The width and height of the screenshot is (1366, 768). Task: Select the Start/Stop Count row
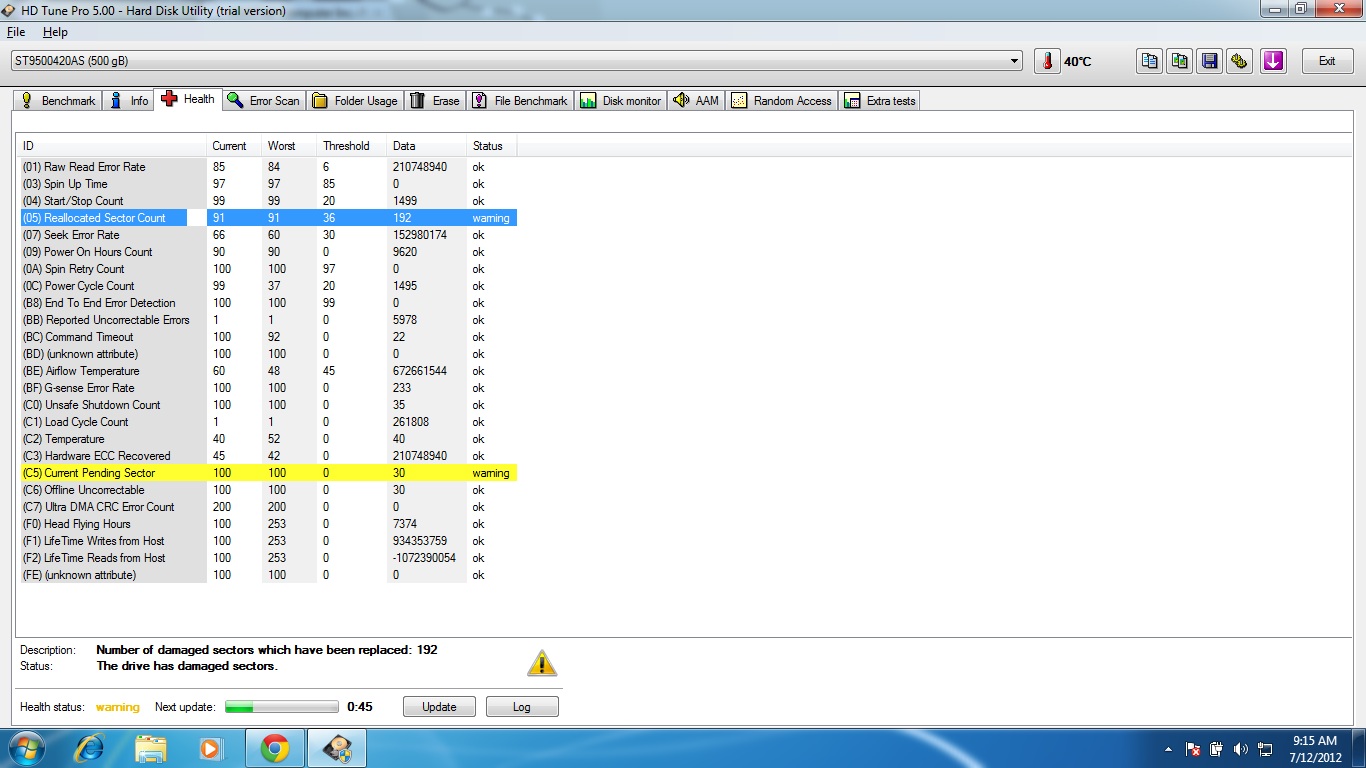[267, 201]
